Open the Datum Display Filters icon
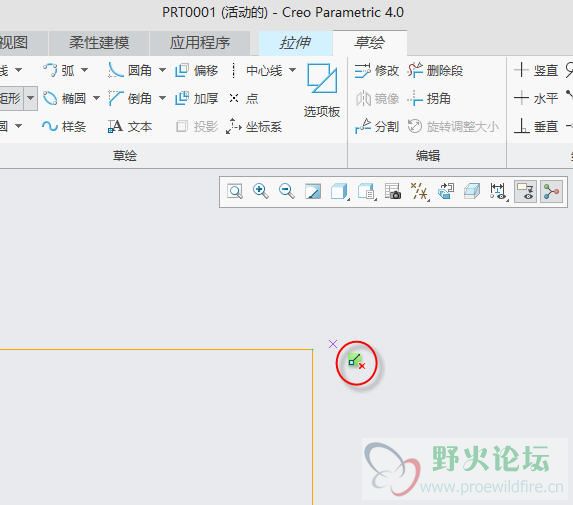 pos(420,191)
